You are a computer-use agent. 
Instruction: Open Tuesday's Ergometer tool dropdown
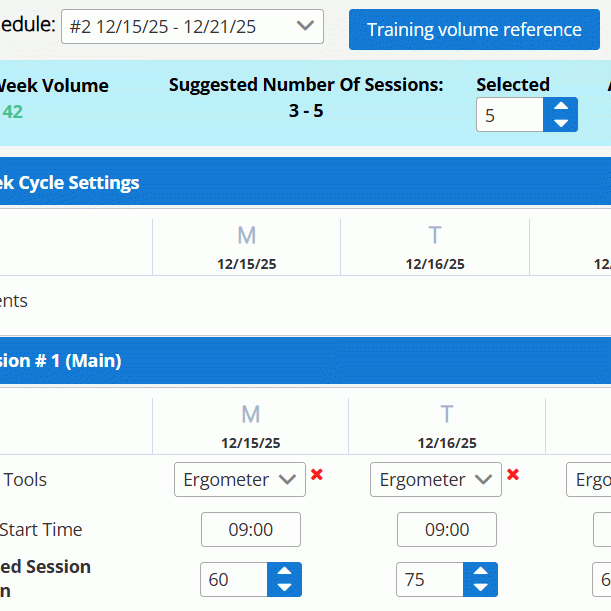pos(436,480)
